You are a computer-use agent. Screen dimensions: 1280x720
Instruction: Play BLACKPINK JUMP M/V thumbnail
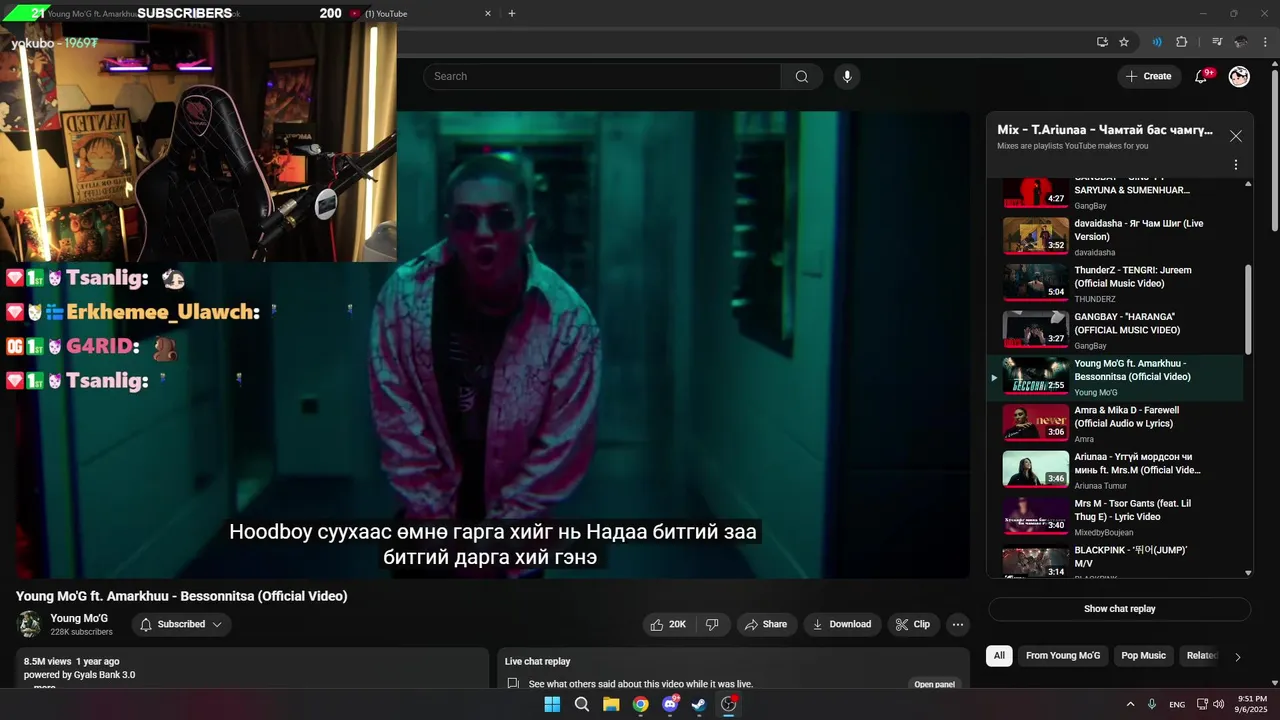click(x=1036, y=562)
